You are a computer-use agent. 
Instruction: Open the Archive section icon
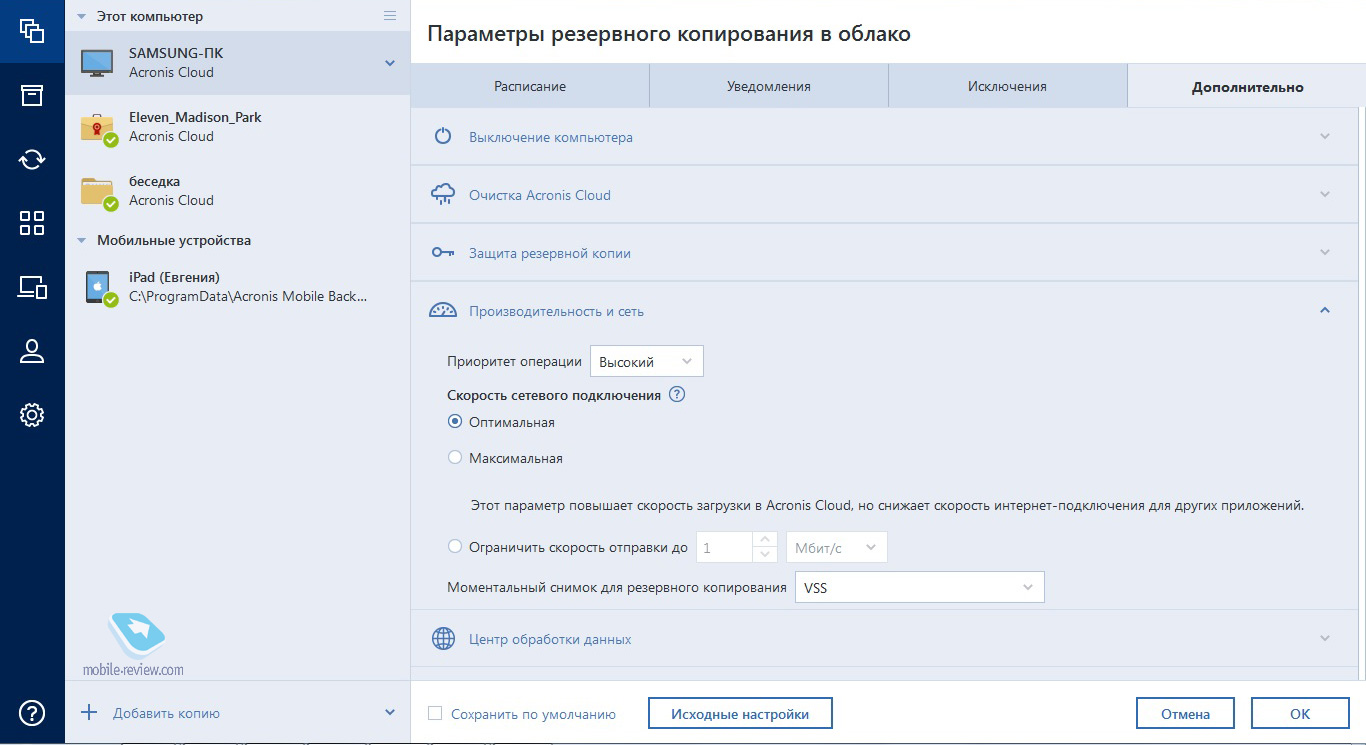tap(32, 95)
